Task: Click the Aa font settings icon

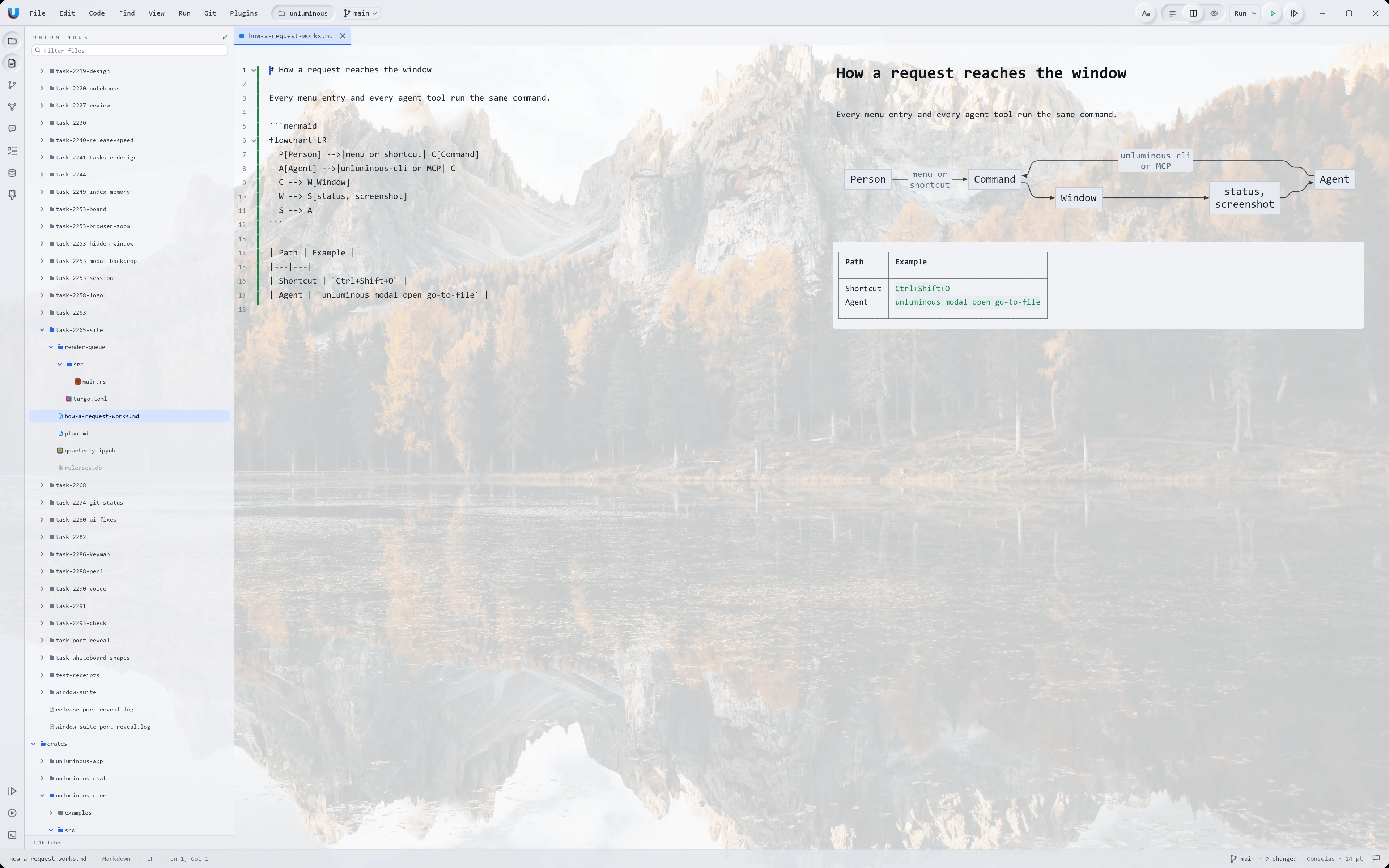Action: click(x=1146, y=13)
